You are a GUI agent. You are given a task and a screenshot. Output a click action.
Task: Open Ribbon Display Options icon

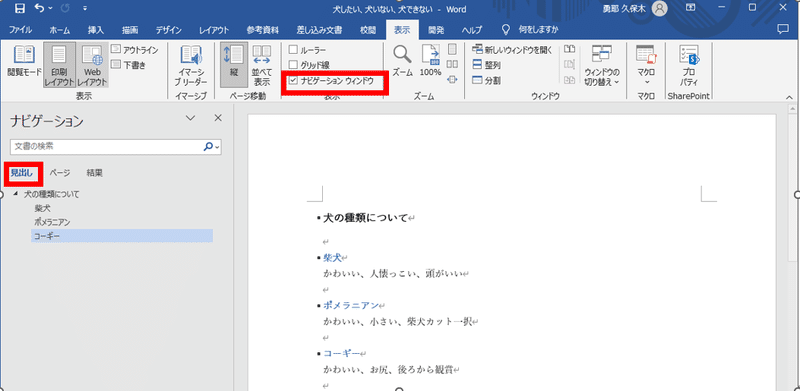pyautogui.click(x=690, y=8)
